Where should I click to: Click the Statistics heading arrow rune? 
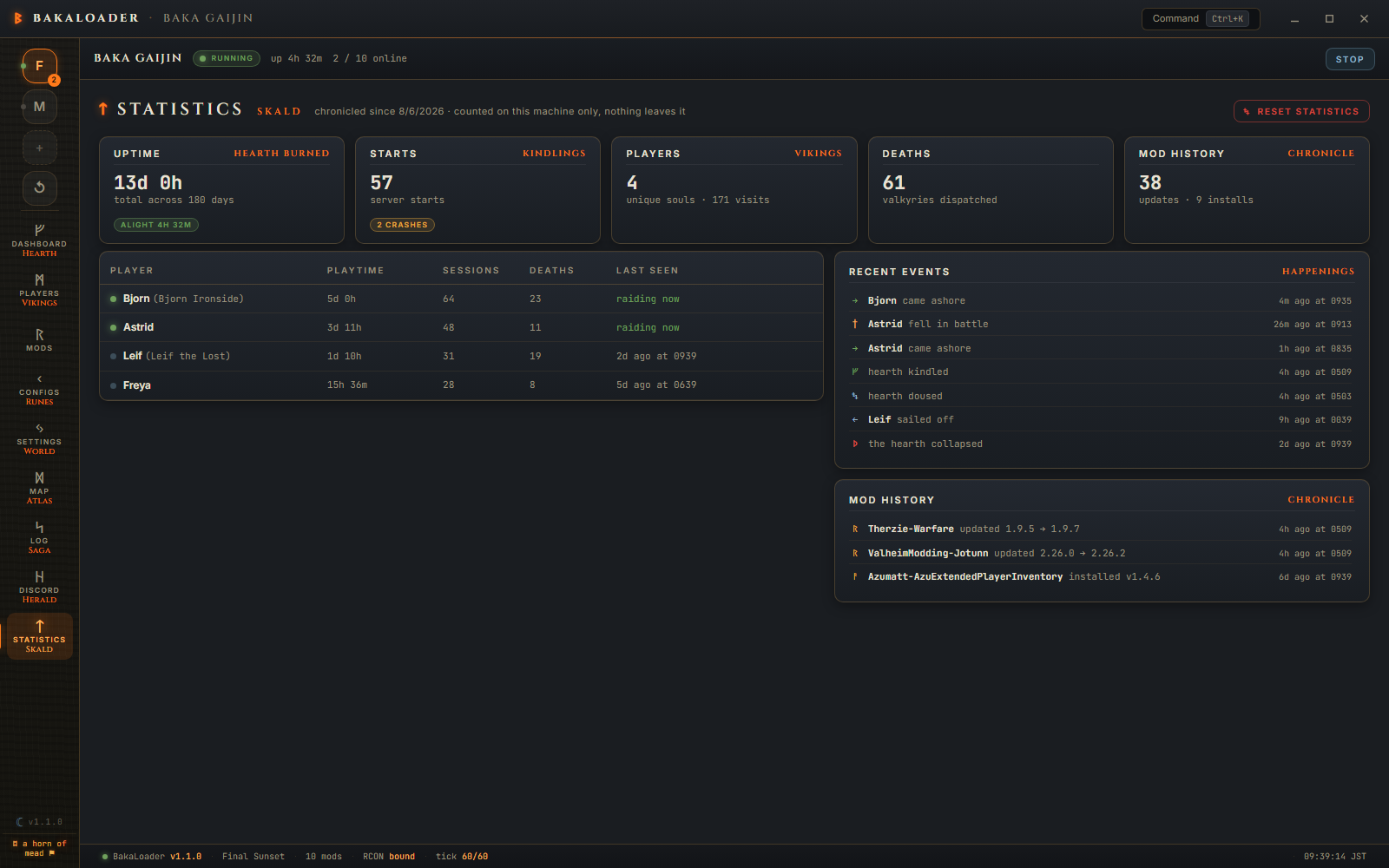103,108
